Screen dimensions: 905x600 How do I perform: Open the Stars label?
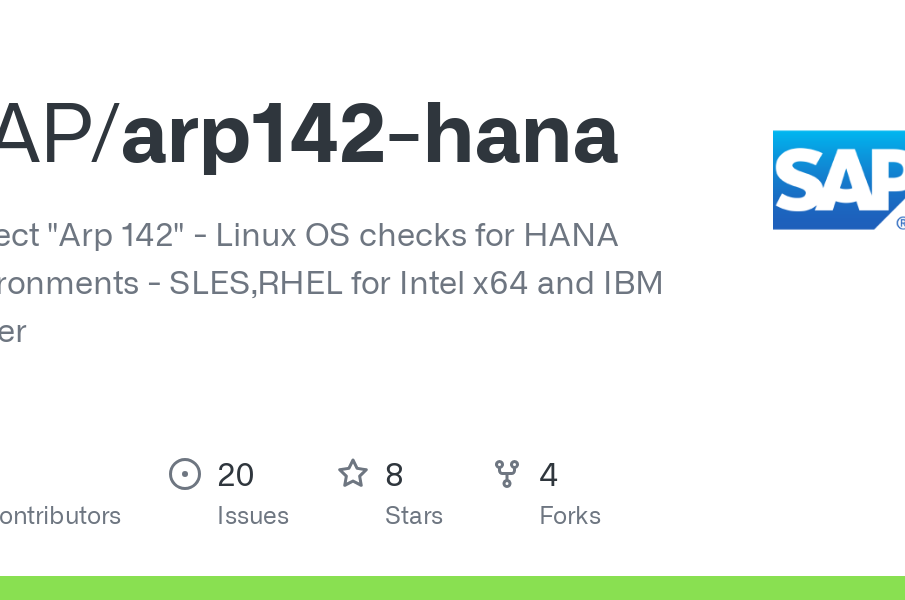[x=414, y=515]
